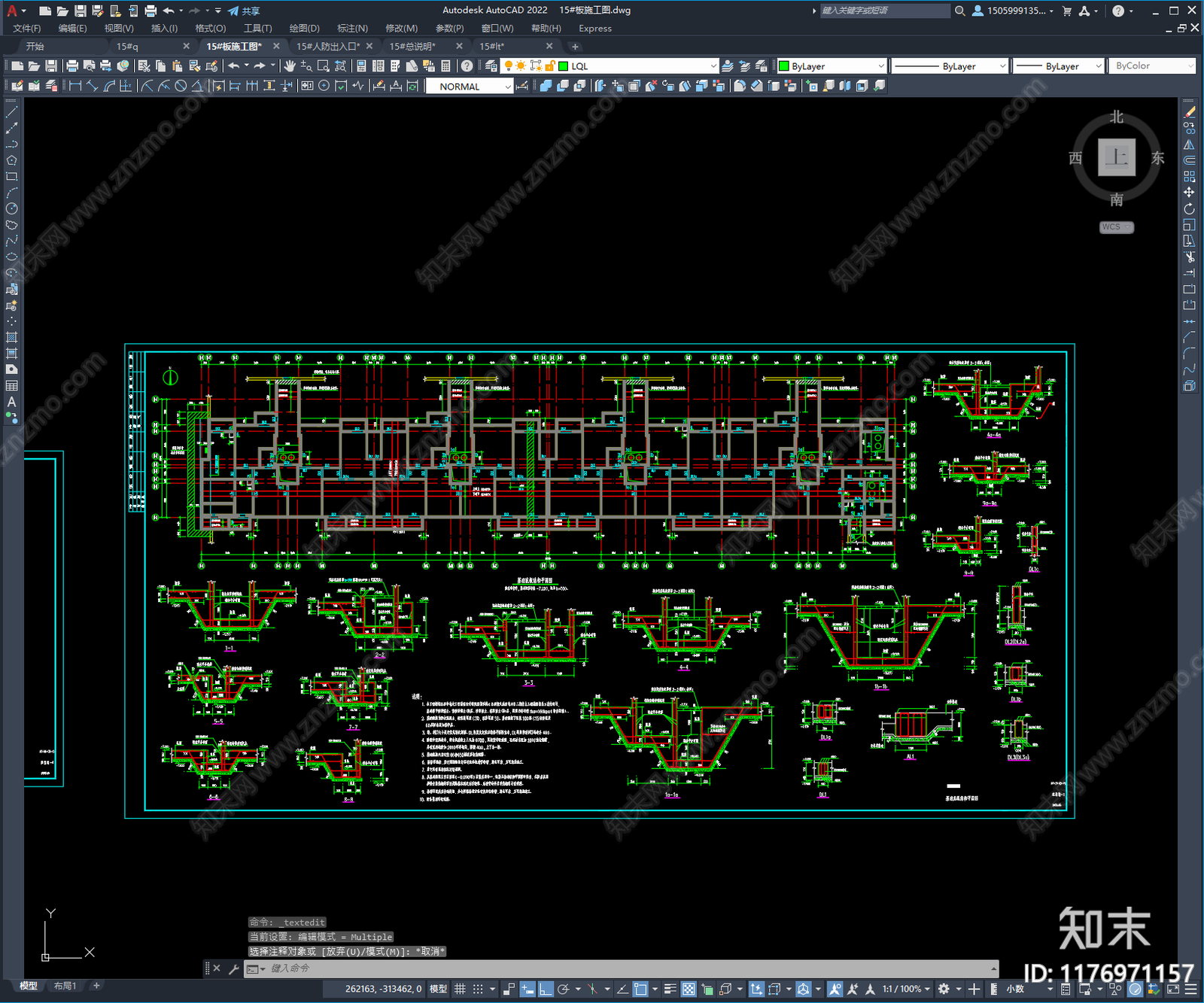Select the Polygon draw tool
1204x1003 pixels.
pyautogui.click(x=11, y=160)
